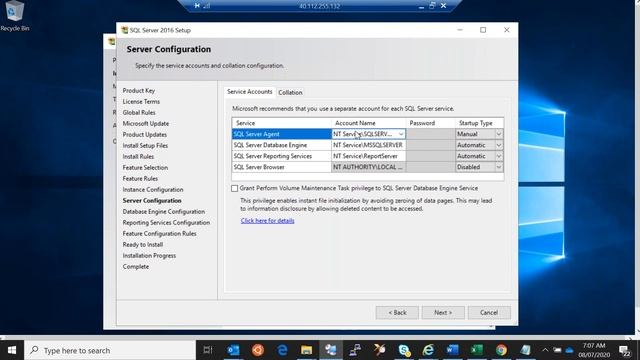Cancel the SQL Server setup
Image resolution: width=640 pixels, height=360 pixels.
point(489,313)
